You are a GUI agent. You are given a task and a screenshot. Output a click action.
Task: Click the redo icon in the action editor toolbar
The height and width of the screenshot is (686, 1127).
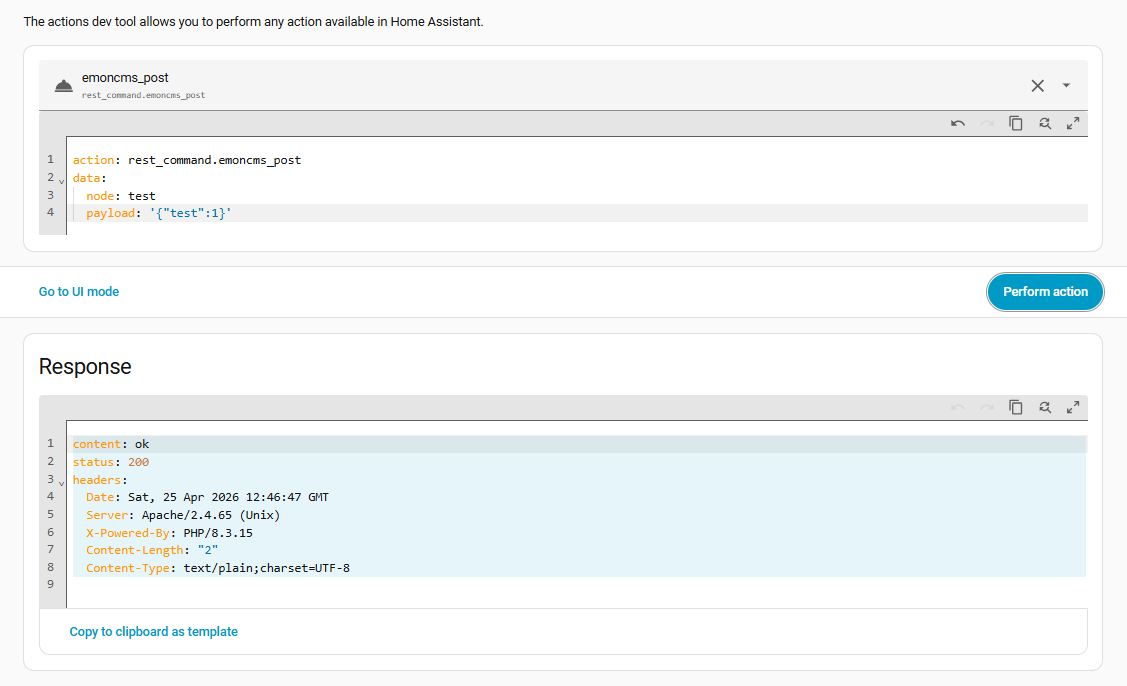tap(986, 122)
